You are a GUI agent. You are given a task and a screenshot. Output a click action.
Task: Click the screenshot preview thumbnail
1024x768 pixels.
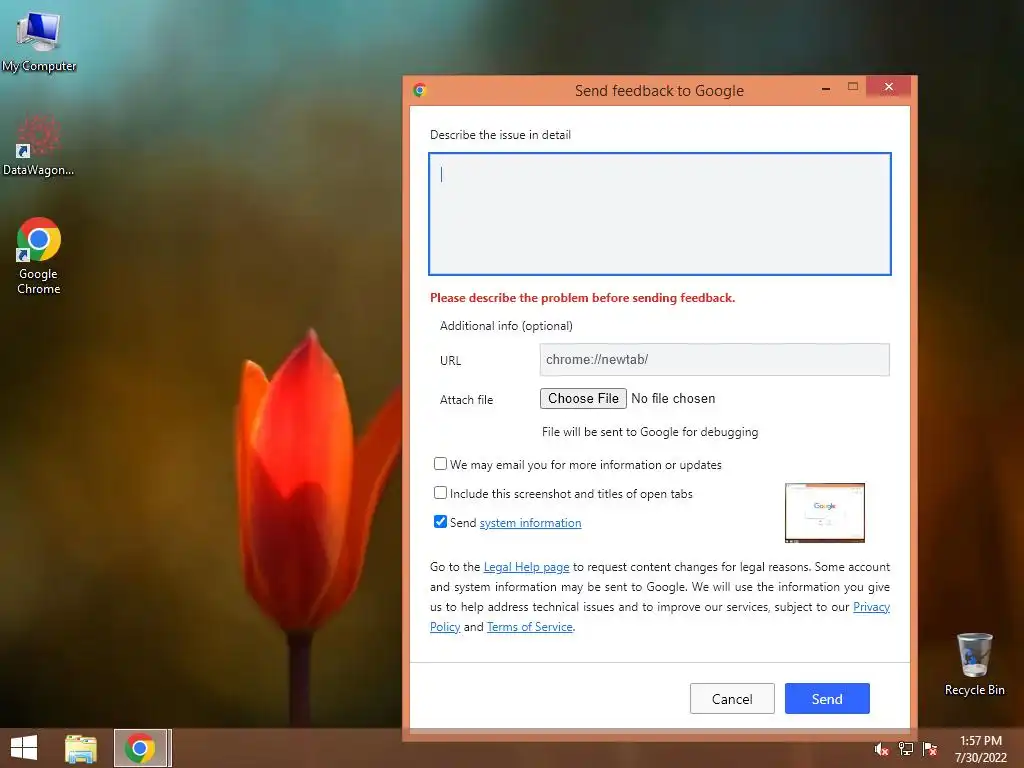tap(825, 513)
